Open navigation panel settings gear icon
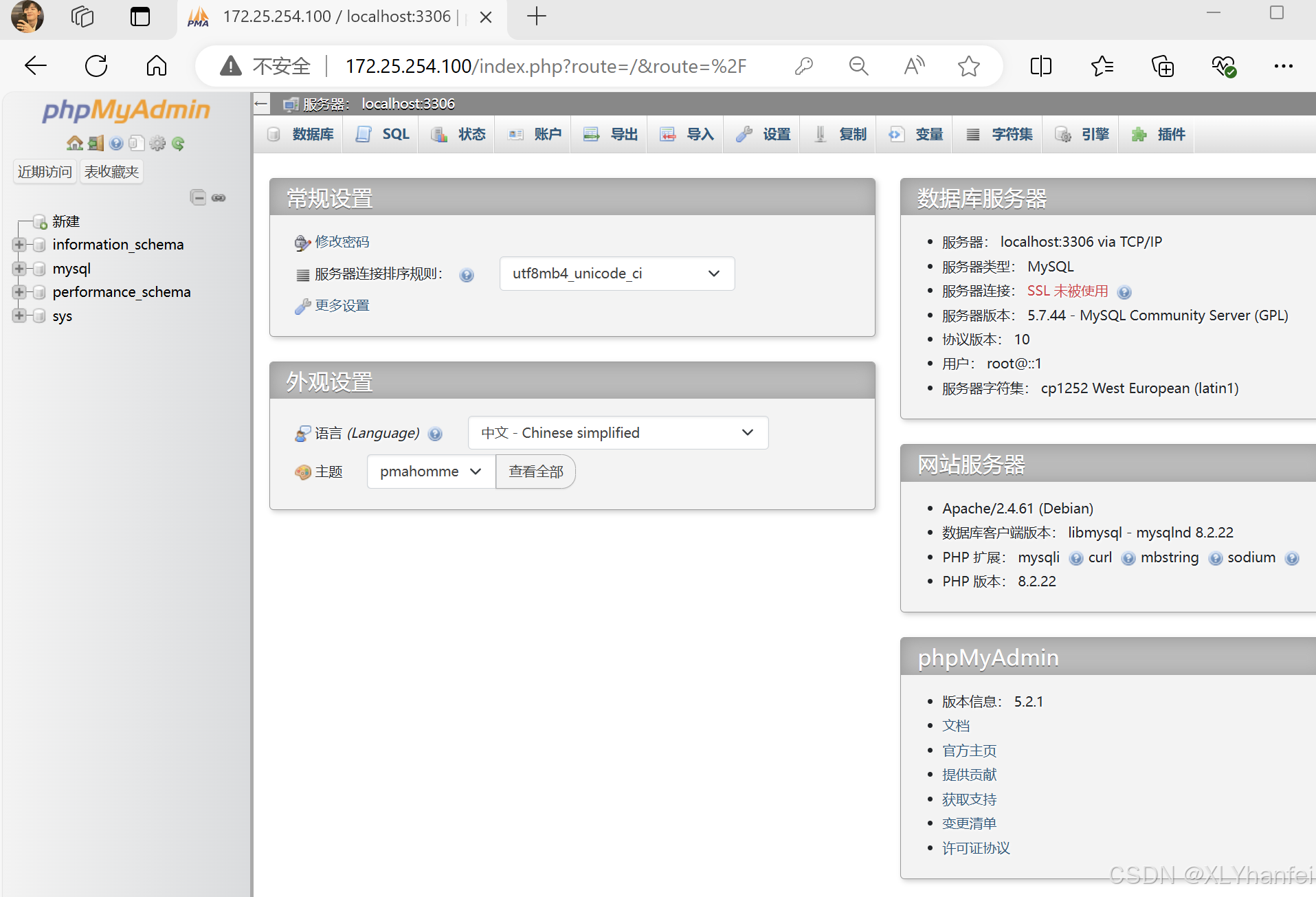Screen dimensions: 1316x897 pos(157,143)
